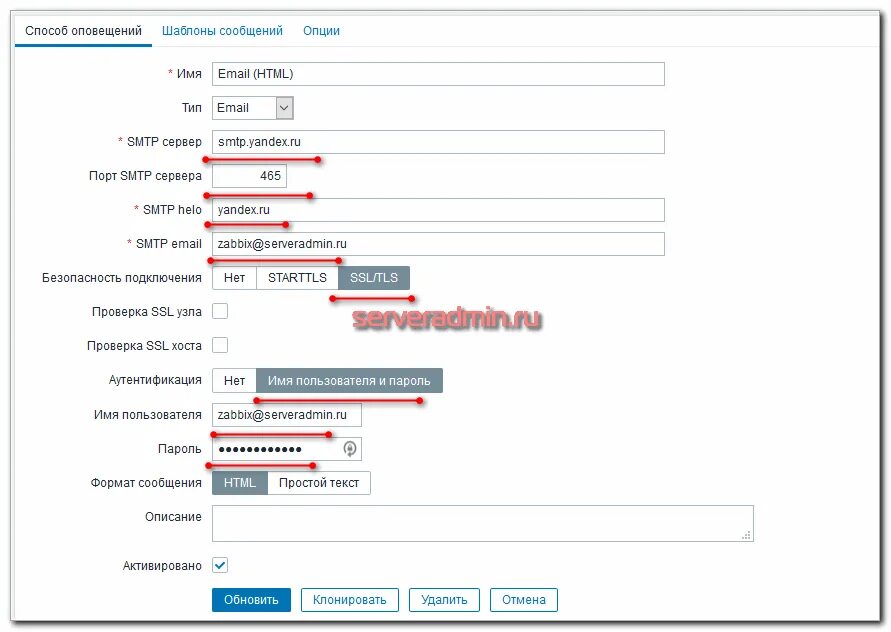Click the password manager icon in Пароль field
Screen dimensions: 891x632
350,448
